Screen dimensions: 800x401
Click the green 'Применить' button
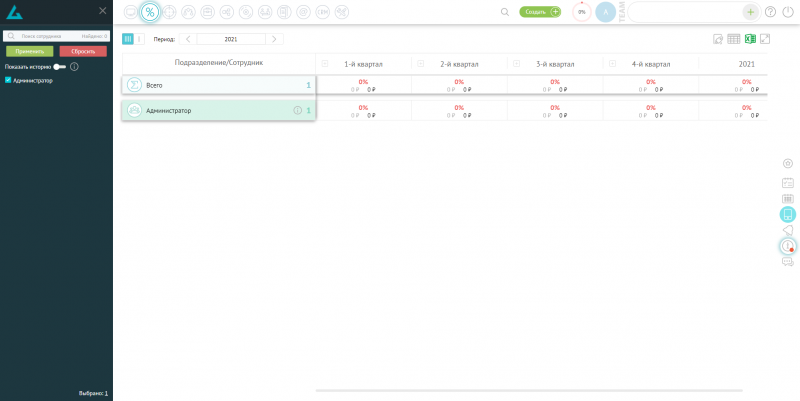(29, 51)
